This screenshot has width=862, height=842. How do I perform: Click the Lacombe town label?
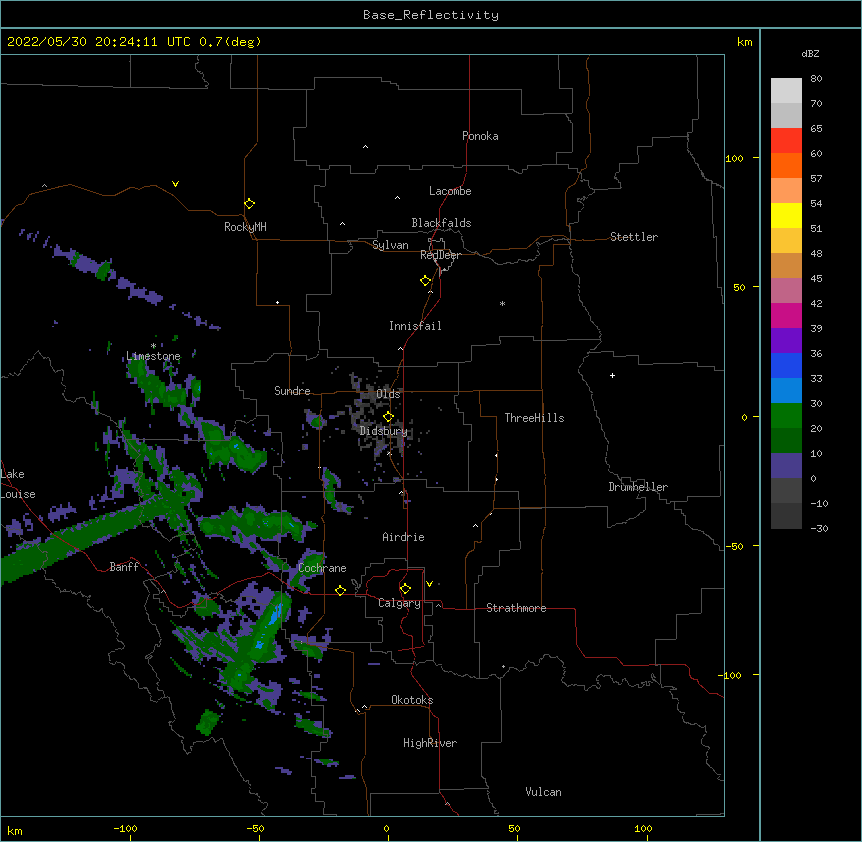pyautogui.click(x=450, y=191)
